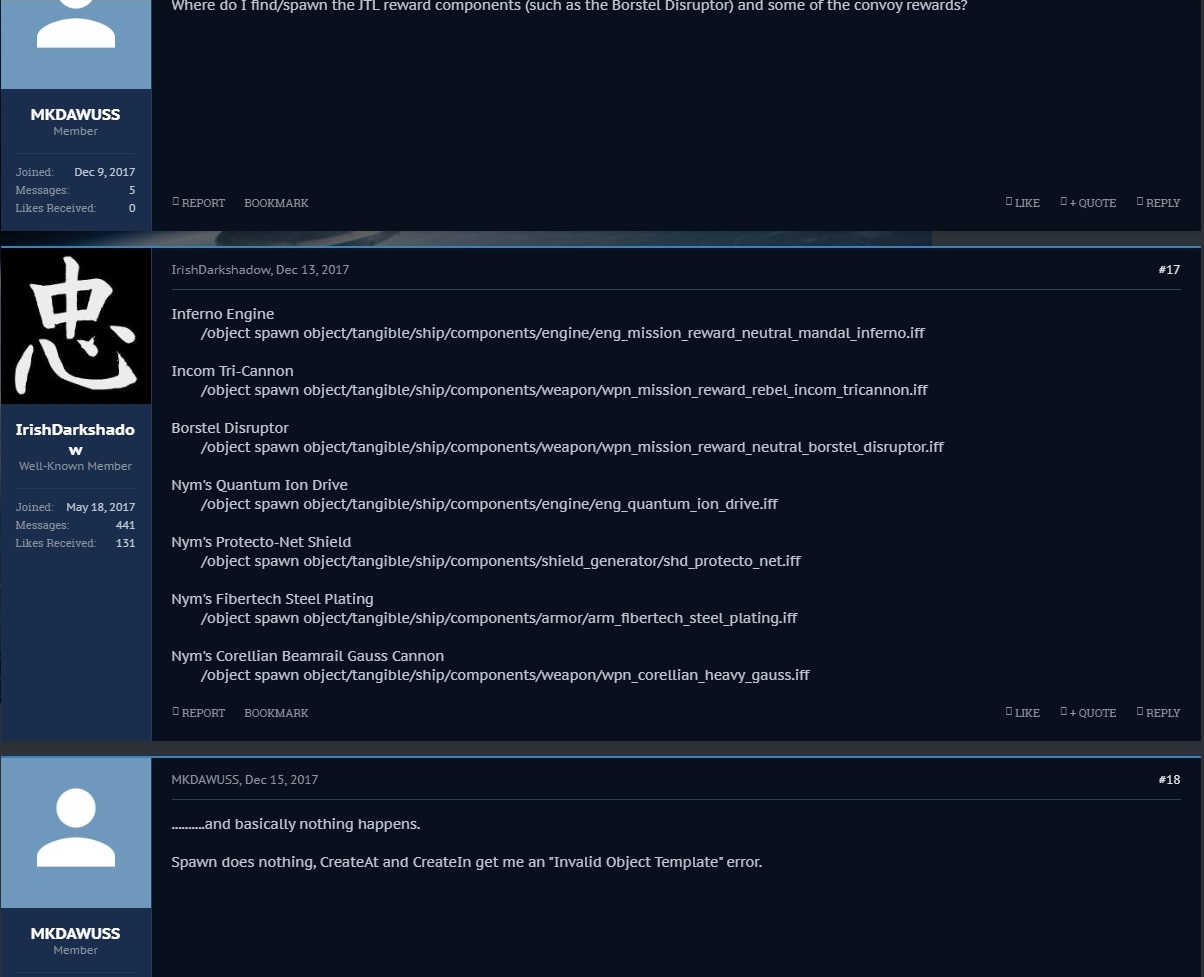Reply to the first MKDAWUSS post
The width and height of the screenshot is (1204, 977).
1158,203
